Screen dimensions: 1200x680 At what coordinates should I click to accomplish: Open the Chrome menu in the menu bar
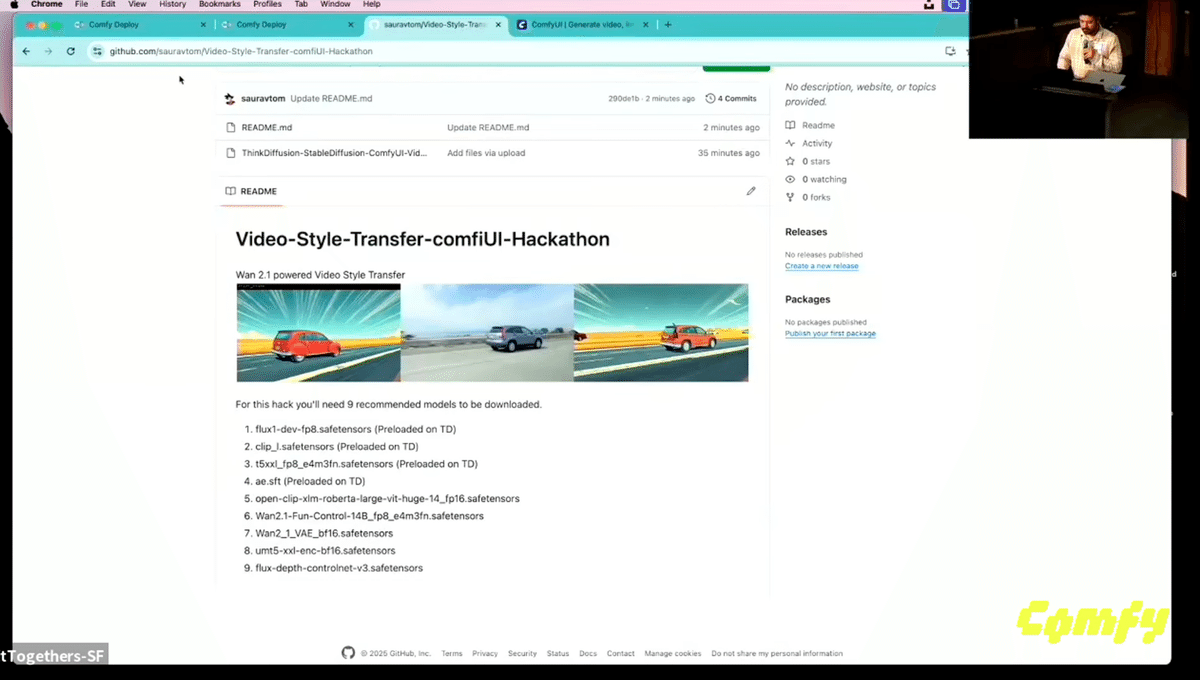[x=47, y=4]
